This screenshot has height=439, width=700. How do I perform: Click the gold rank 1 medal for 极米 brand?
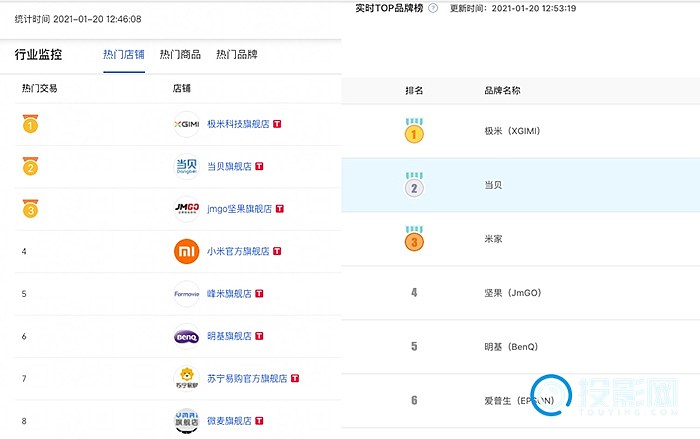click(x=414, y=131)
